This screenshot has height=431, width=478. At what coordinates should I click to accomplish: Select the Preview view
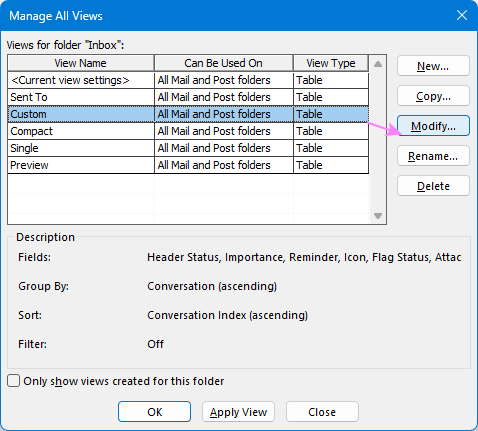pyautogui.click(x=188, y=165)
